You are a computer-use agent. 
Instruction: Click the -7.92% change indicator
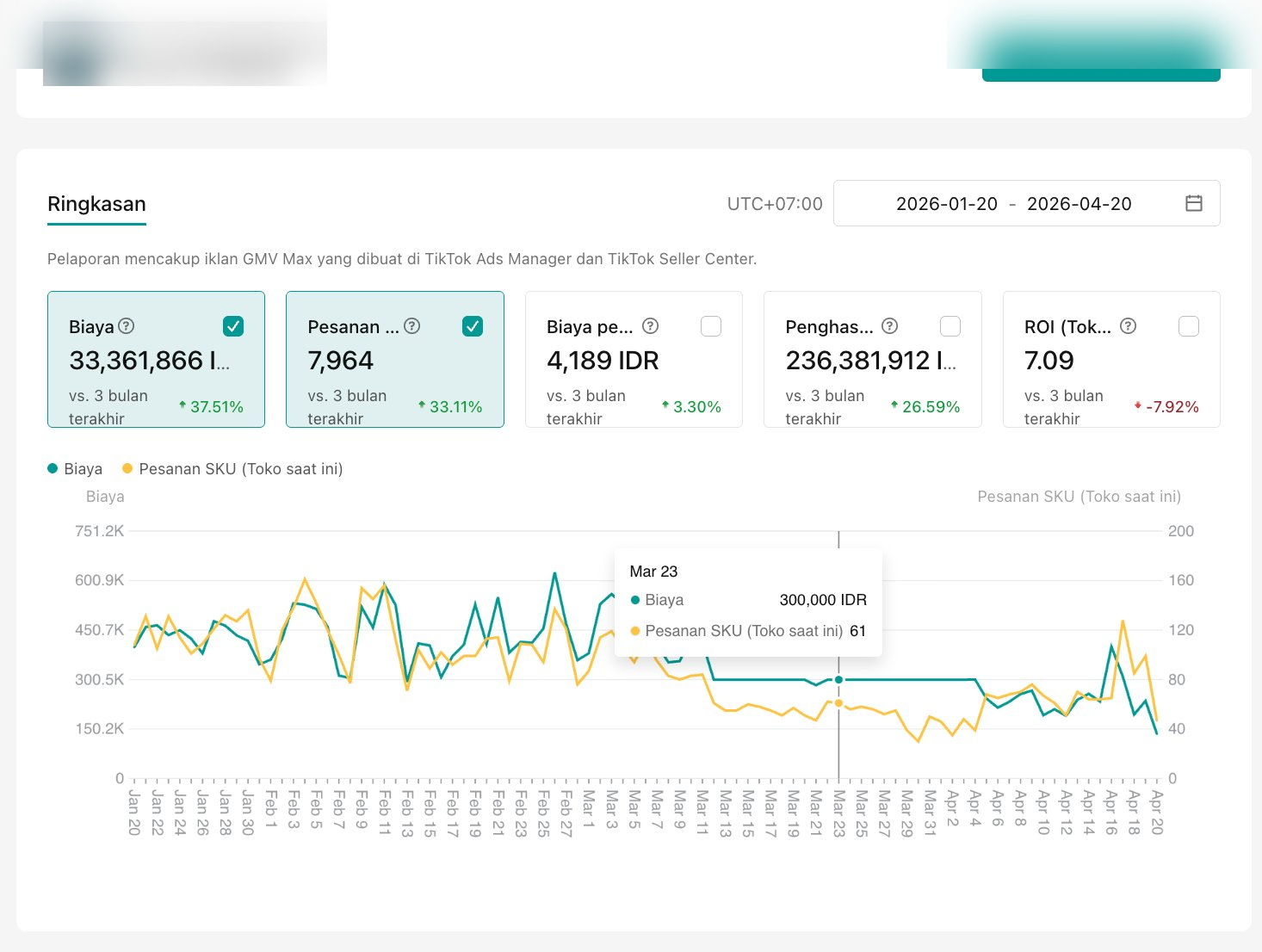point(1166,406)
